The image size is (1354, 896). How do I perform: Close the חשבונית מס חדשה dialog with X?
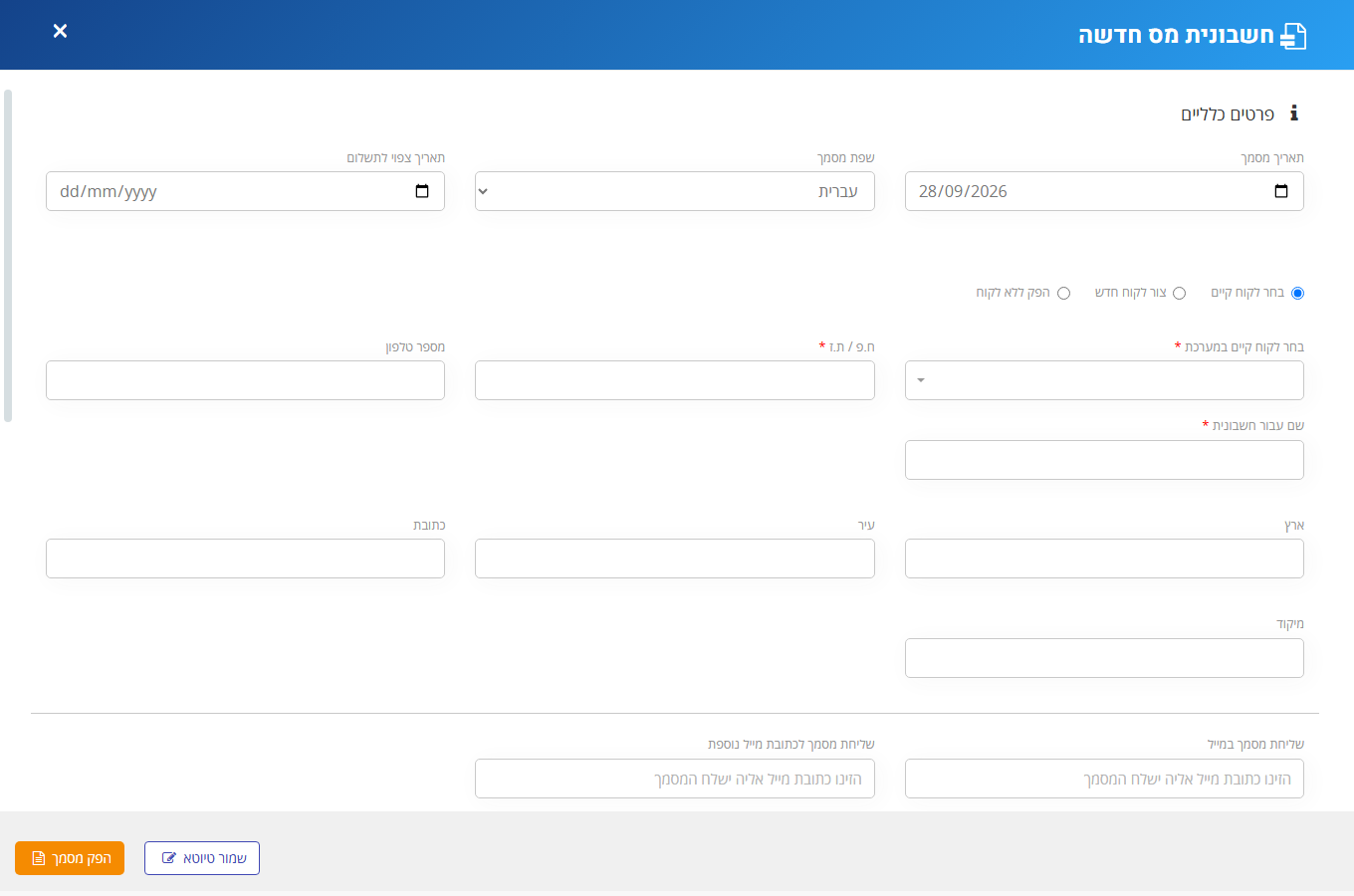[60, 31]
